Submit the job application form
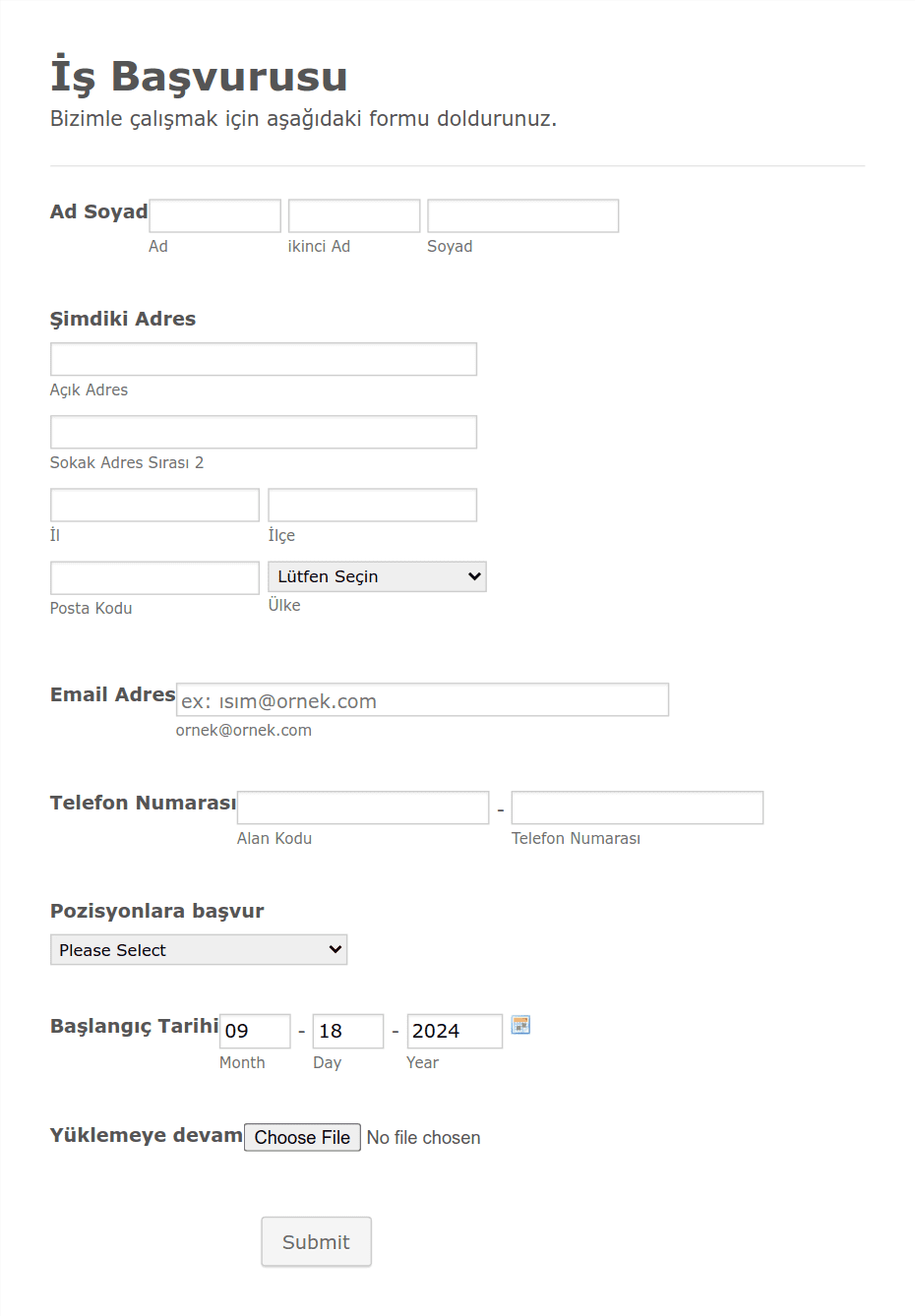This screenshot has height=1316, width=915. (x=316, y=1241)
